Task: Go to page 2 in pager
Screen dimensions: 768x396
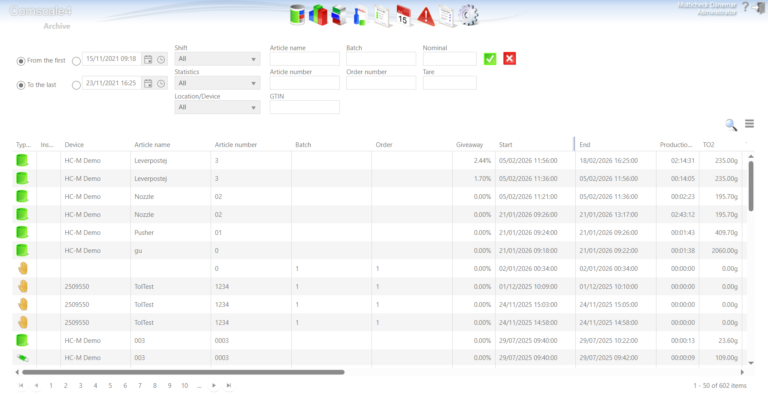Action: [66, 386]
